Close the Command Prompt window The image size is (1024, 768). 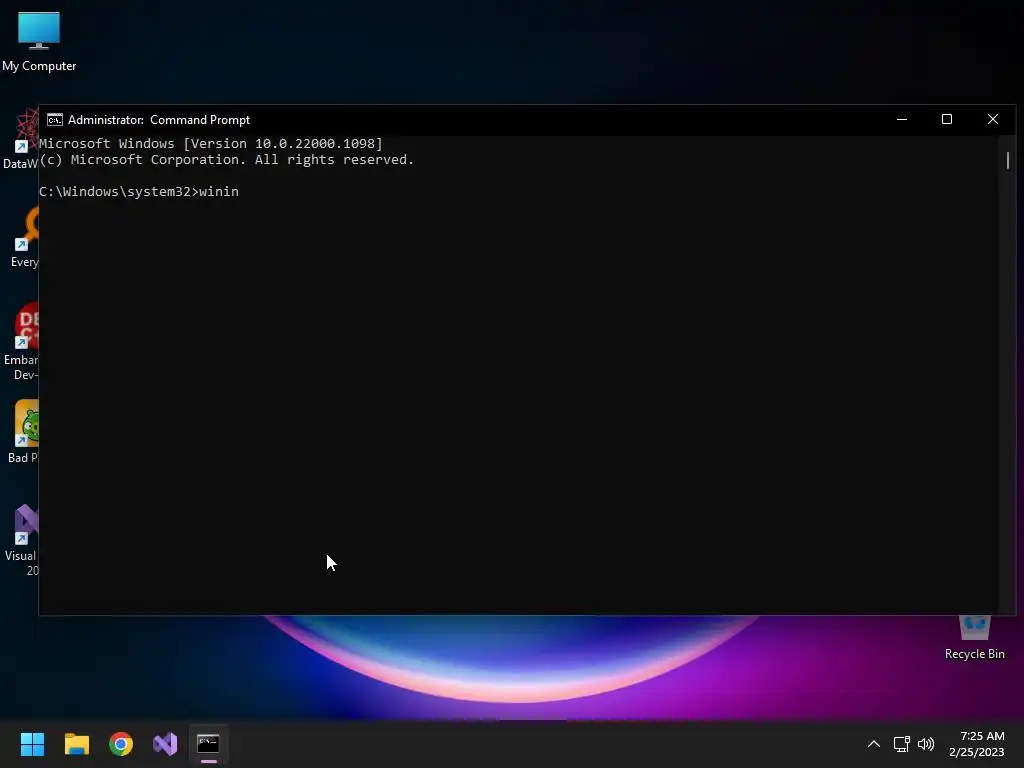coord(993,120)
